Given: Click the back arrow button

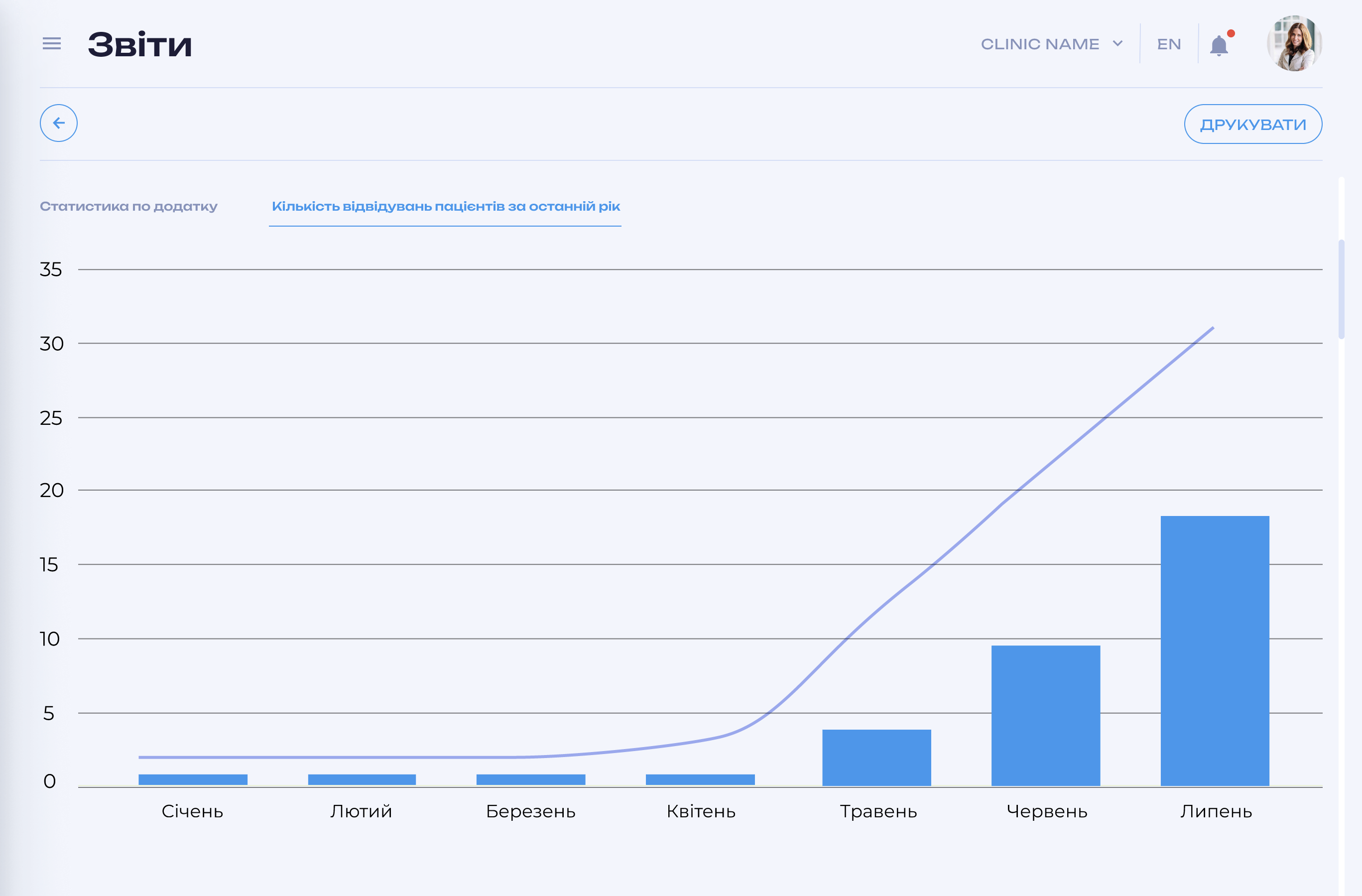Looking at the screenshot, I should click(59, 123).
